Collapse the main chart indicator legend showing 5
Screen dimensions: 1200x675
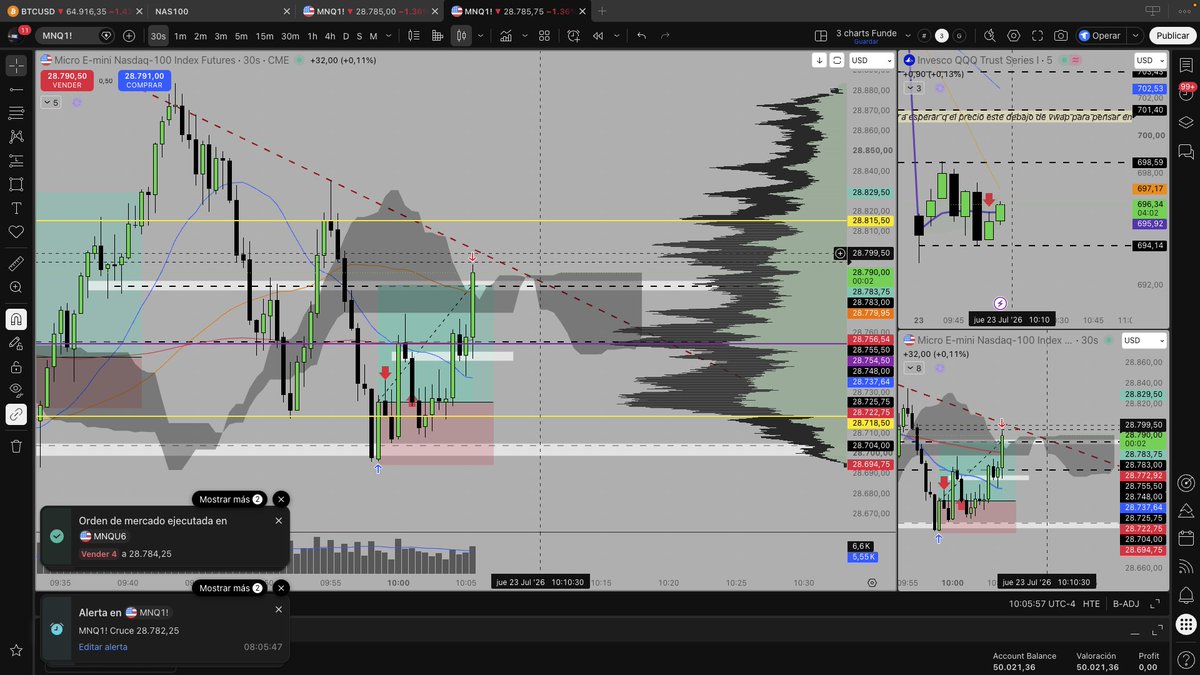click(x=50, y=102)
